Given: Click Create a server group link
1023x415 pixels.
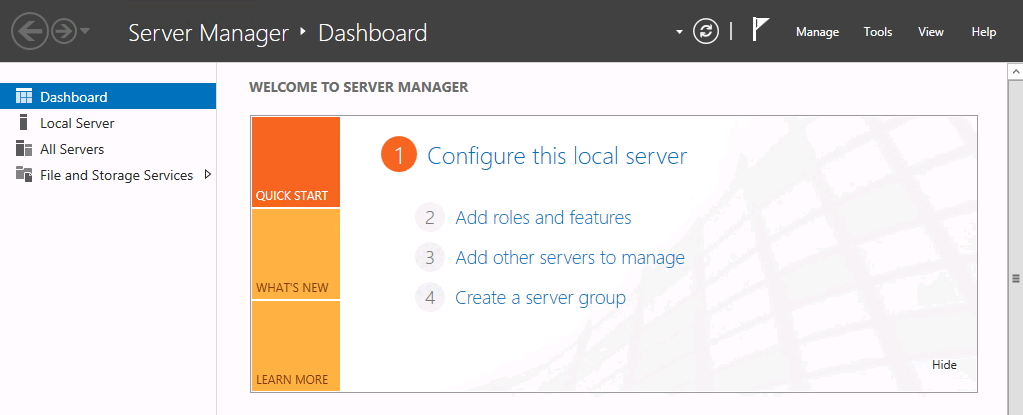Looking at the screenshot, I should pos(541,298).
